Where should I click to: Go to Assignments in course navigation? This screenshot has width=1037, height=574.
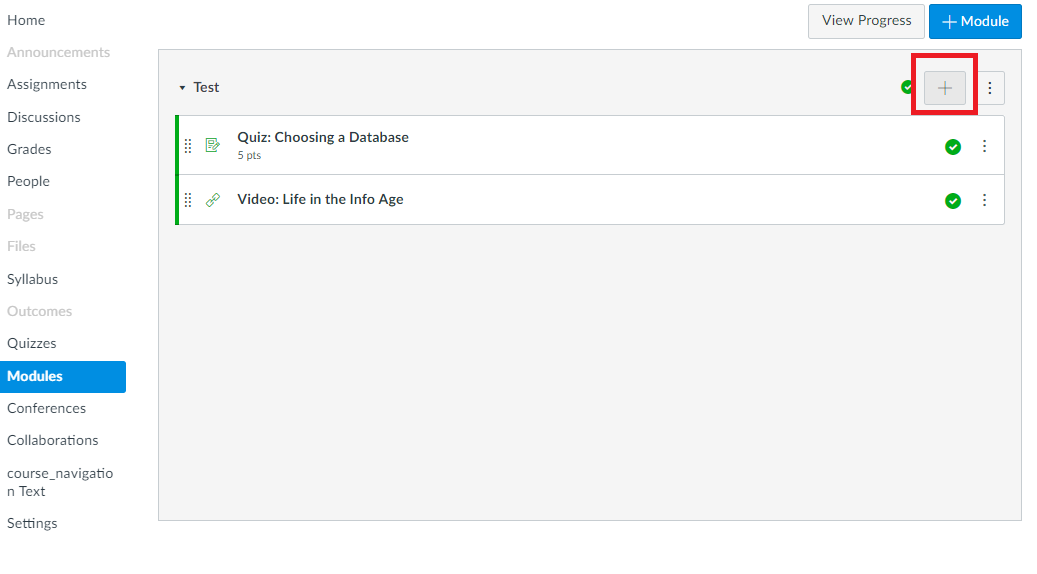point(47,85)
